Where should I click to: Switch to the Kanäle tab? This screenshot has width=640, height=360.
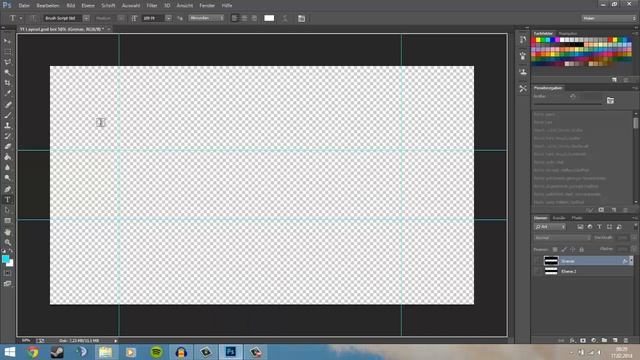pyautogui.click(x=559, y=218)
